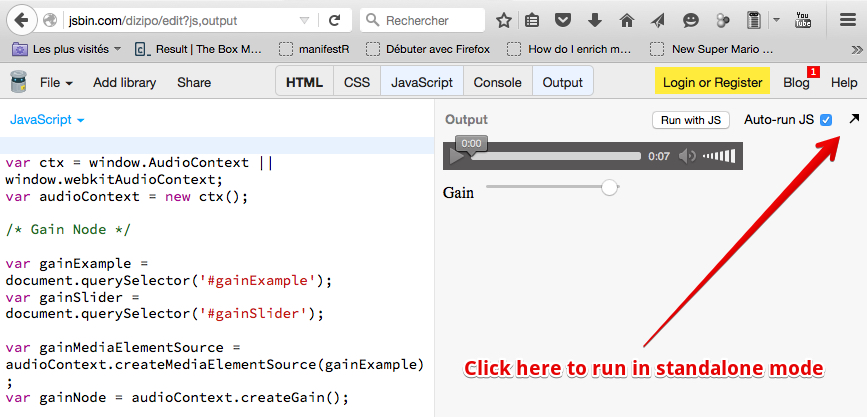867x417 pixels.
Task: Open the Firefox hamburger menu
Action: [x=848, y=20]
